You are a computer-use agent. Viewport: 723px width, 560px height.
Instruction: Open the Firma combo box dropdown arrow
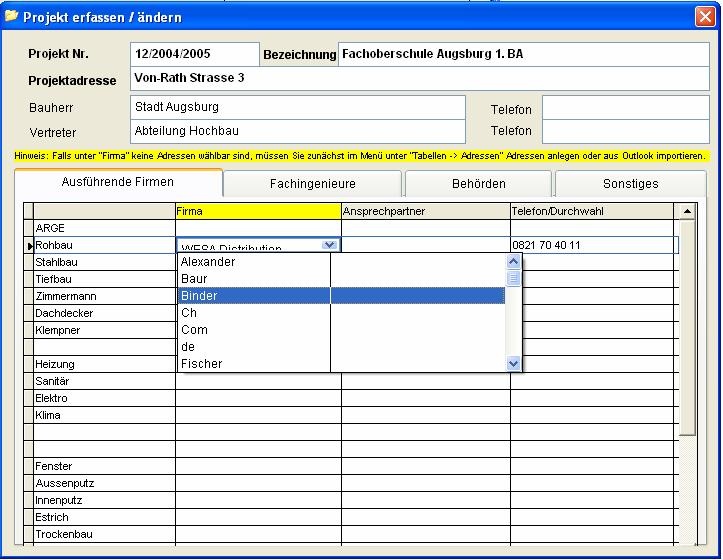pyautogui.click(x=329, y=245)
